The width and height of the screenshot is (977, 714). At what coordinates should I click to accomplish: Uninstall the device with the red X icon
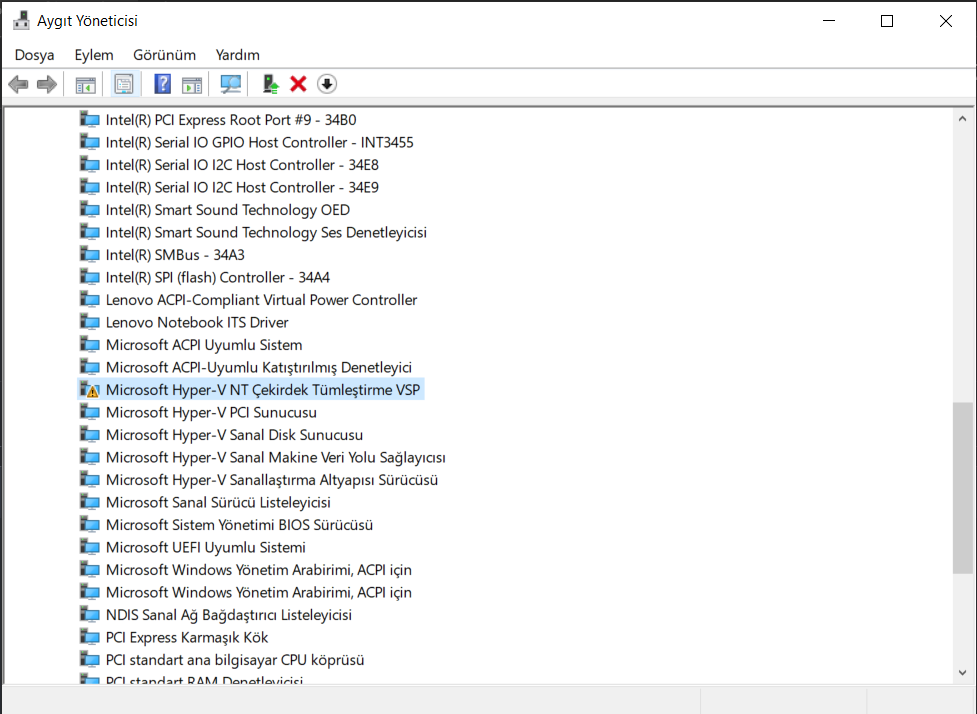click(298, 84)
